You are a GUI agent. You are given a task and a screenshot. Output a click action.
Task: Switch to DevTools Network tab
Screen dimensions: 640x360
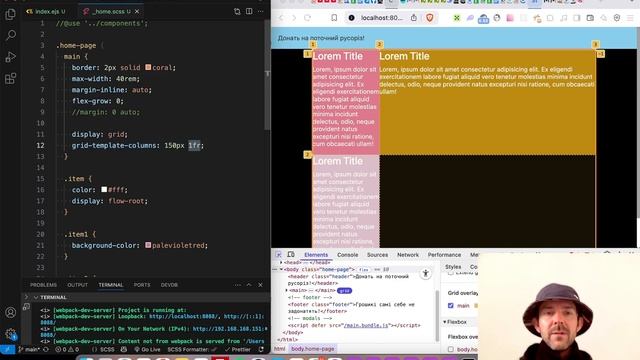pos(408,255)
